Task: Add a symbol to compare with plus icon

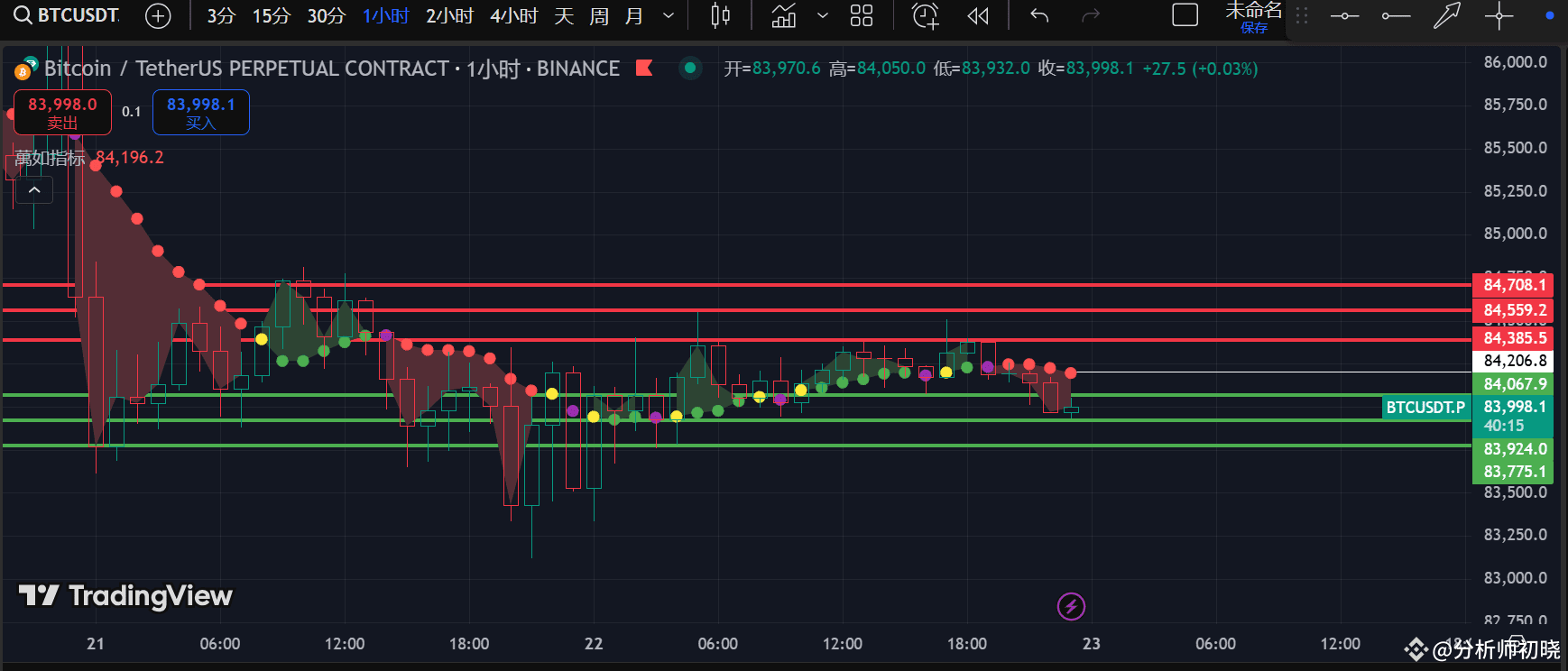Action: point(158,15)
